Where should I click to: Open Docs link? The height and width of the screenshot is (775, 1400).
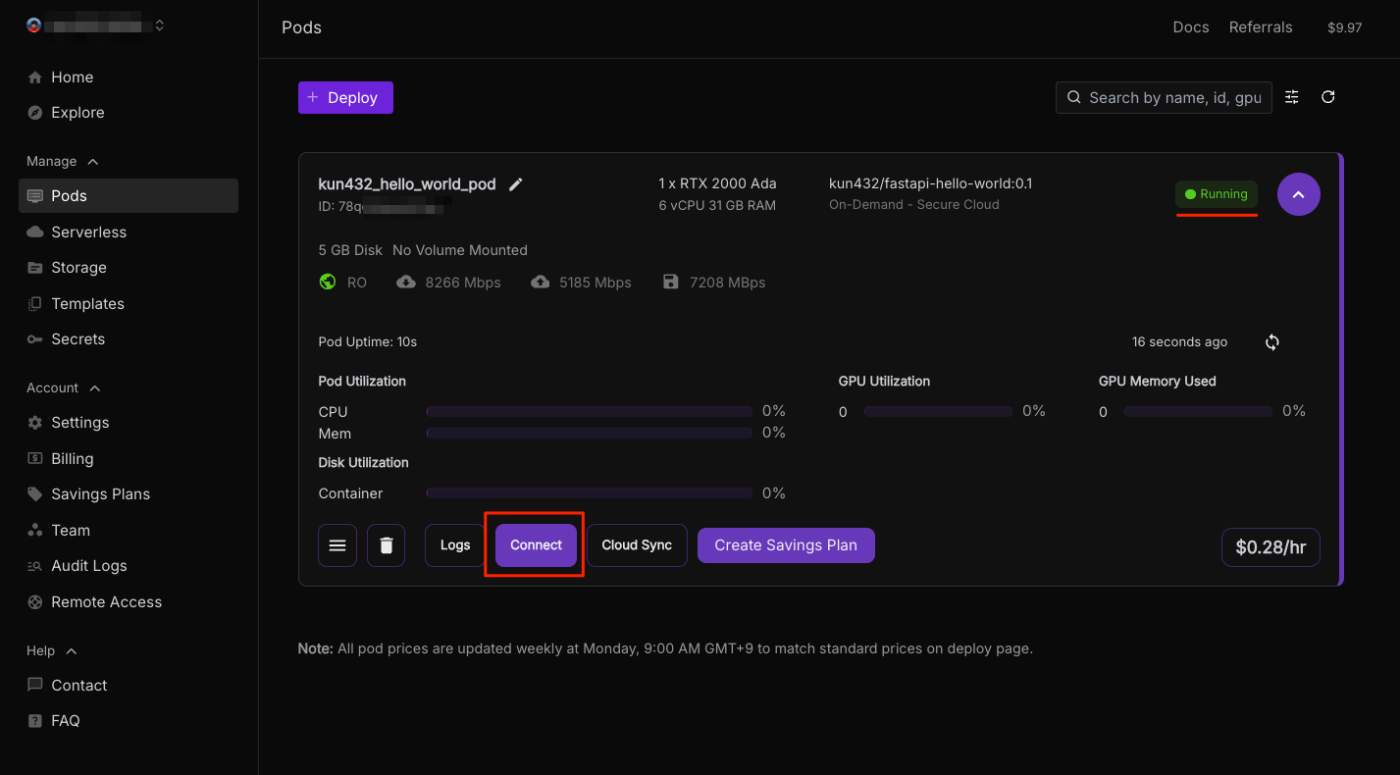[1191, 27]
